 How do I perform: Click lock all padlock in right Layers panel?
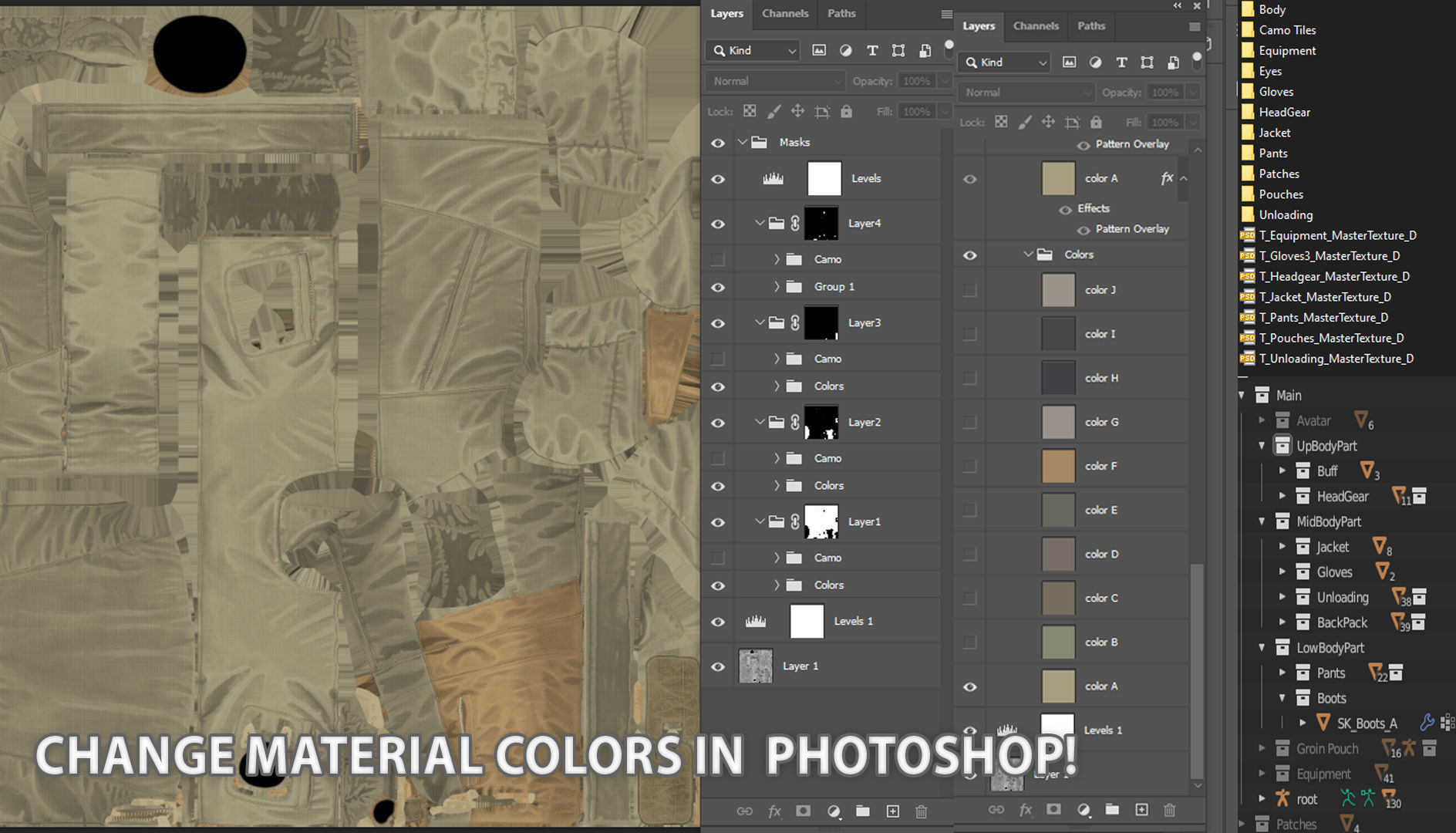[x=1096, y=122]
